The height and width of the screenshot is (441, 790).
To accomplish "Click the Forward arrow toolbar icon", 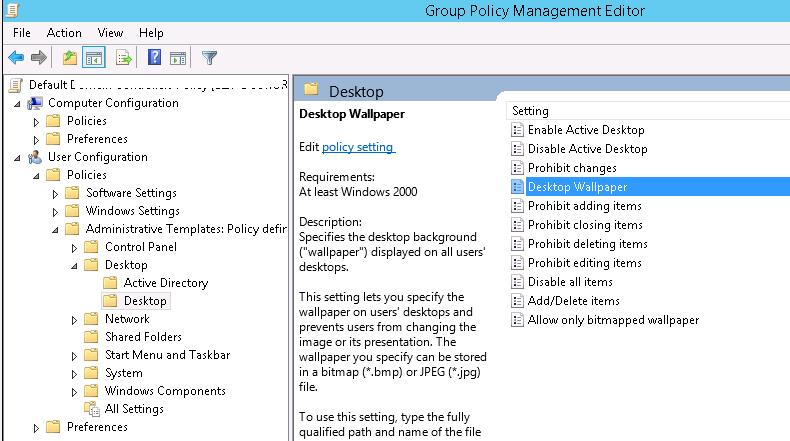I will pyautogui.click(x=38, y=58).
